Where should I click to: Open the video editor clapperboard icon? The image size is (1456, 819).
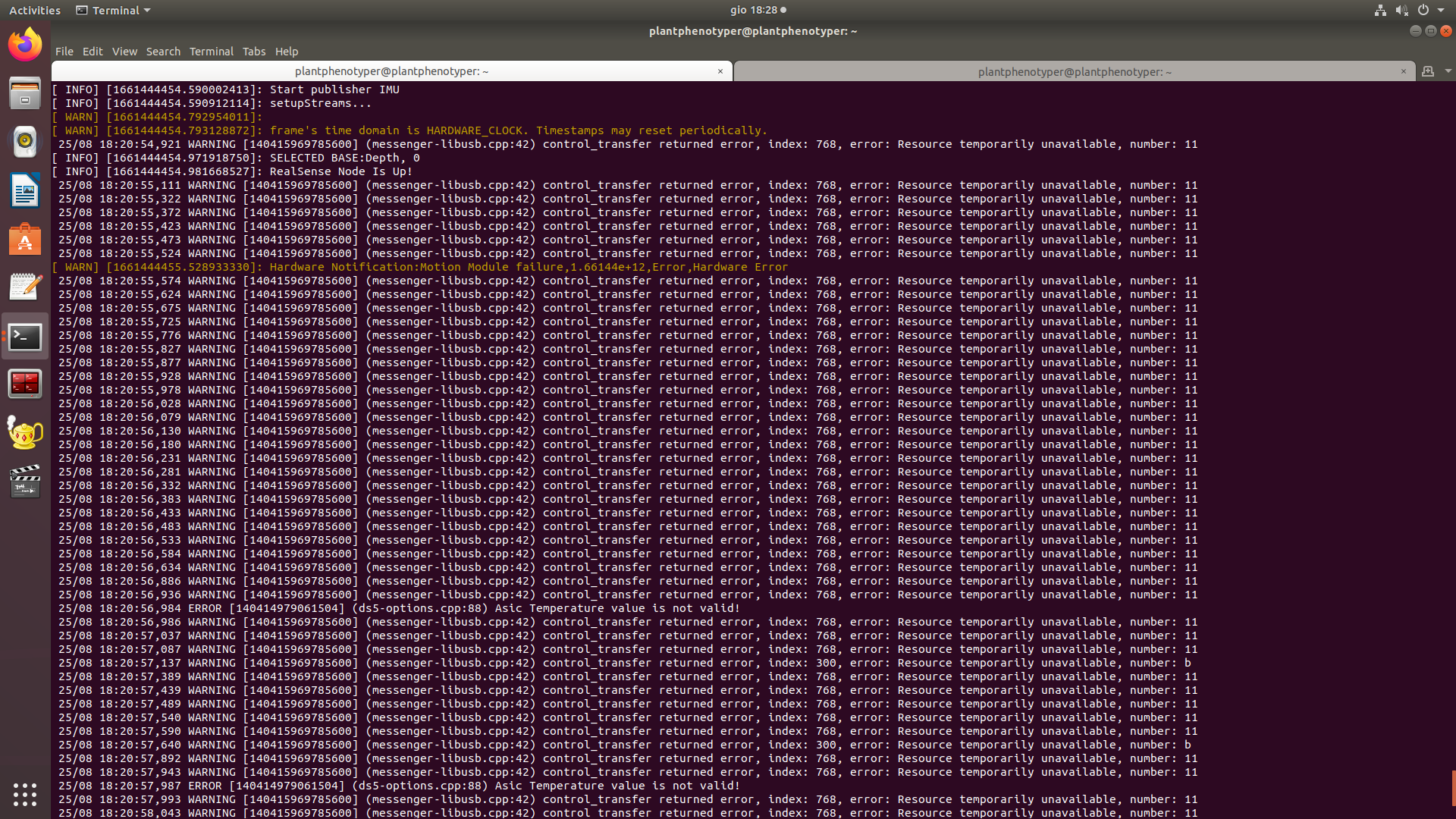coord(25,482)
